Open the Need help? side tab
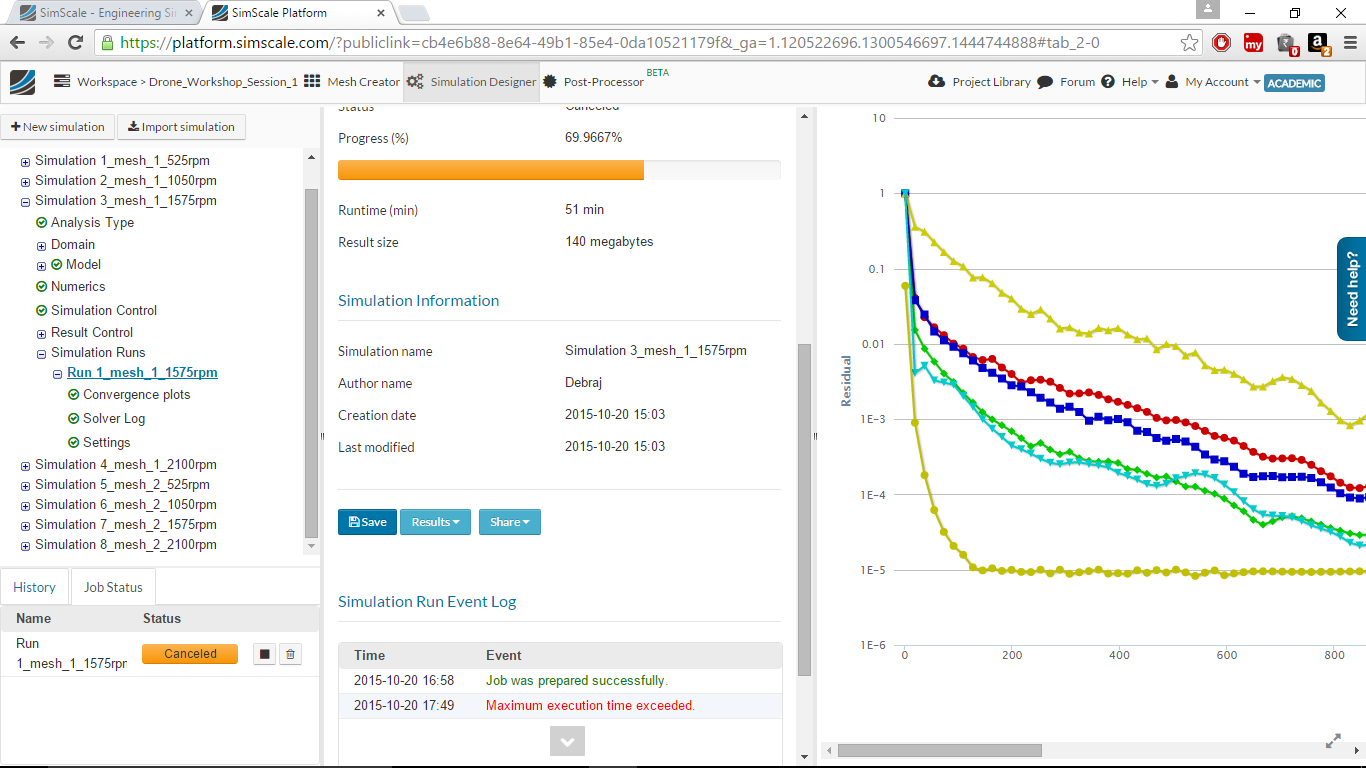The image size is (1366, 768). (x=1352, y=289)
